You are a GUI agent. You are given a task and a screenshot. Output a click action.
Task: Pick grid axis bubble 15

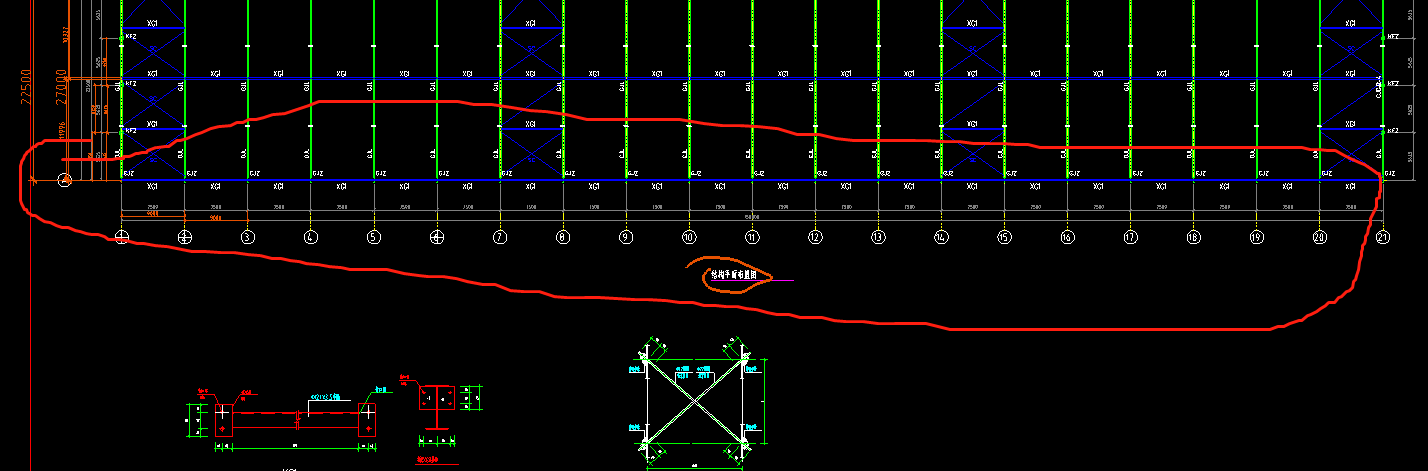tap(1004, 237)
